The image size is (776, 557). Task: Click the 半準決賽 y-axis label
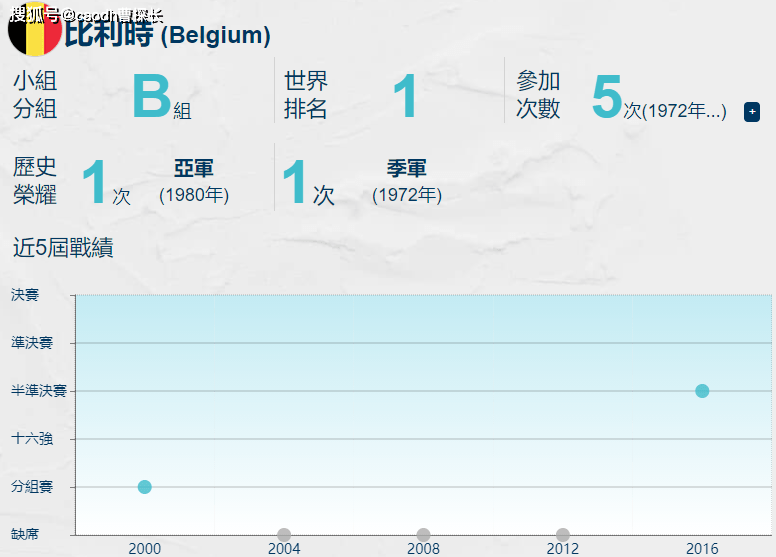point(39,391)
